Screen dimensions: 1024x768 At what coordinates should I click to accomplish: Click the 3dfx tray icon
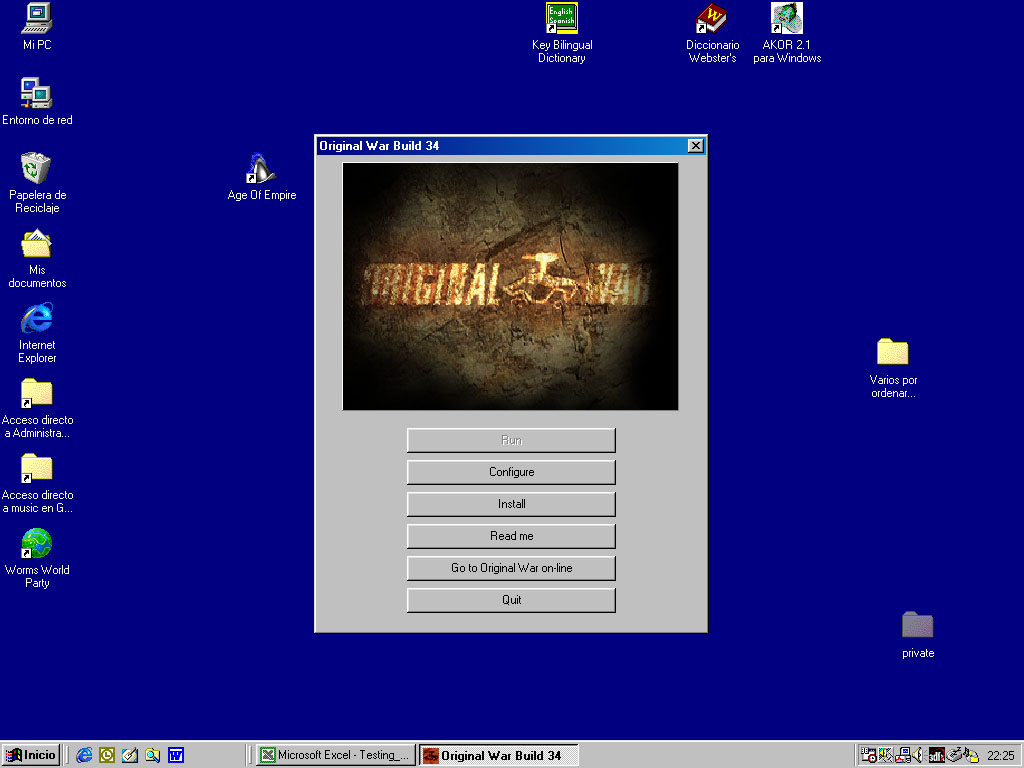pos(936,756)
